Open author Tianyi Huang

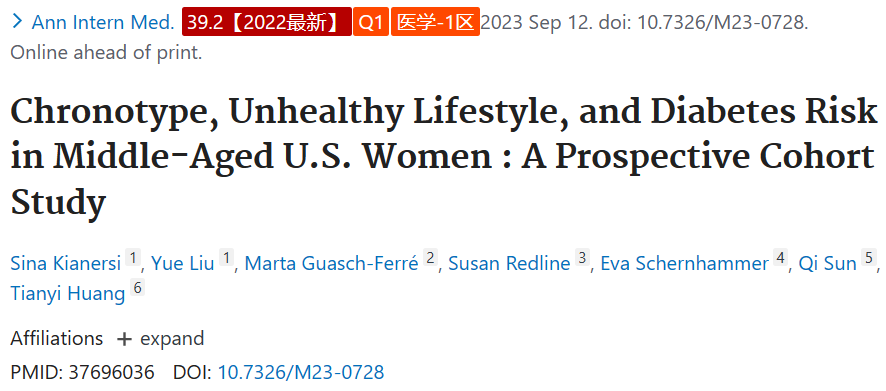point(68,293)
